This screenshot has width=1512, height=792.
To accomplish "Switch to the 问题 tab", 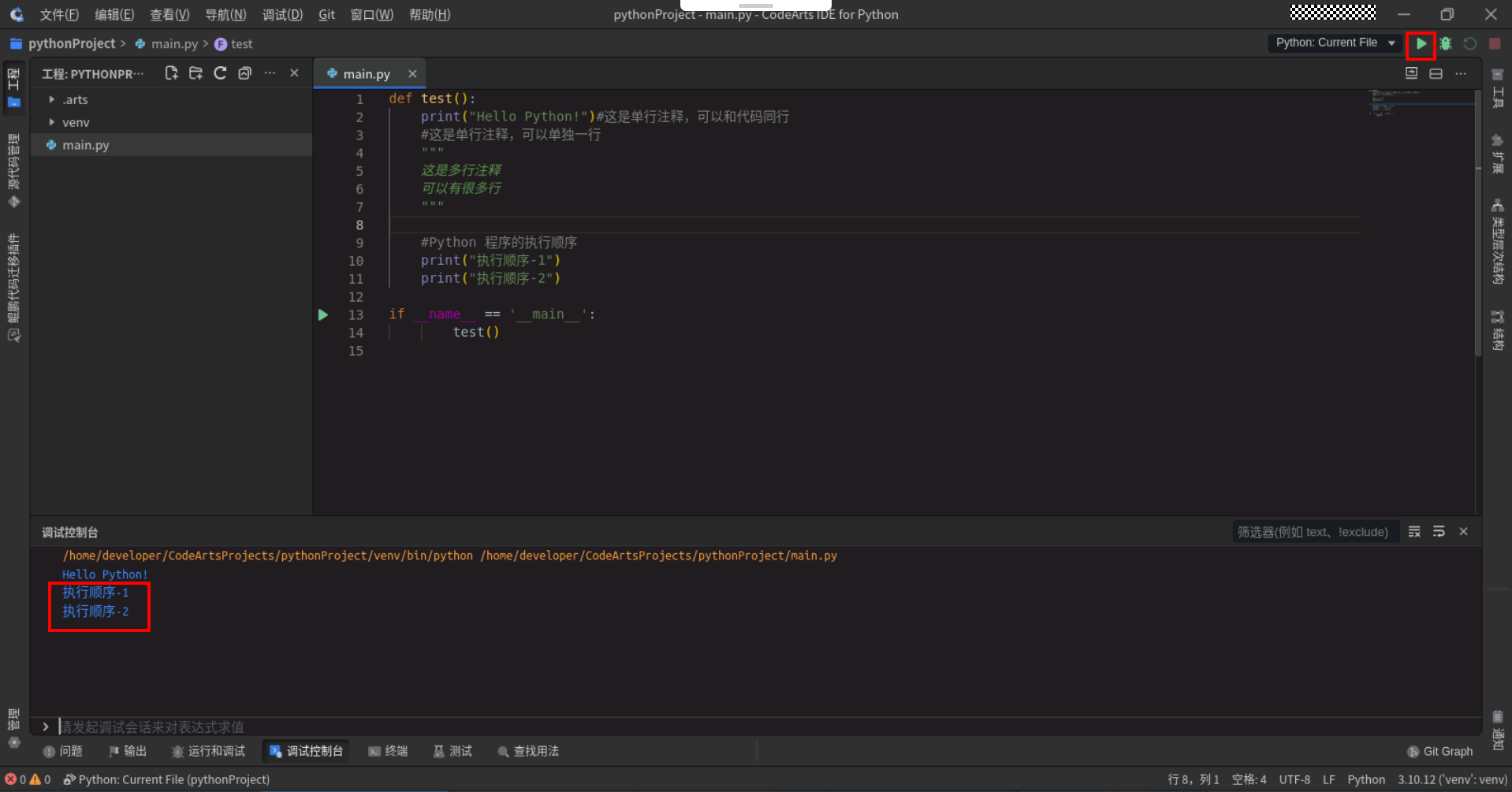I will [x=63, y=751].
